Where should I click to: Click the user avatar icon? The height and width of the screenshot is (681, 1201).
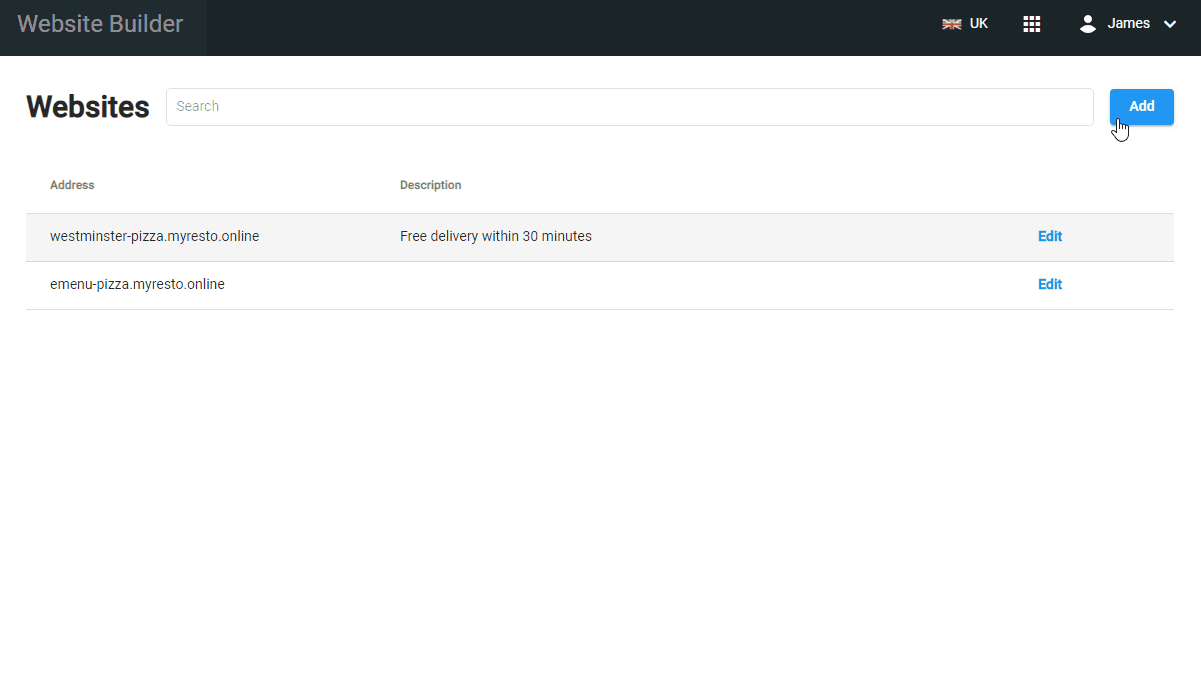pyautogui.click(x=1088, y=24)
